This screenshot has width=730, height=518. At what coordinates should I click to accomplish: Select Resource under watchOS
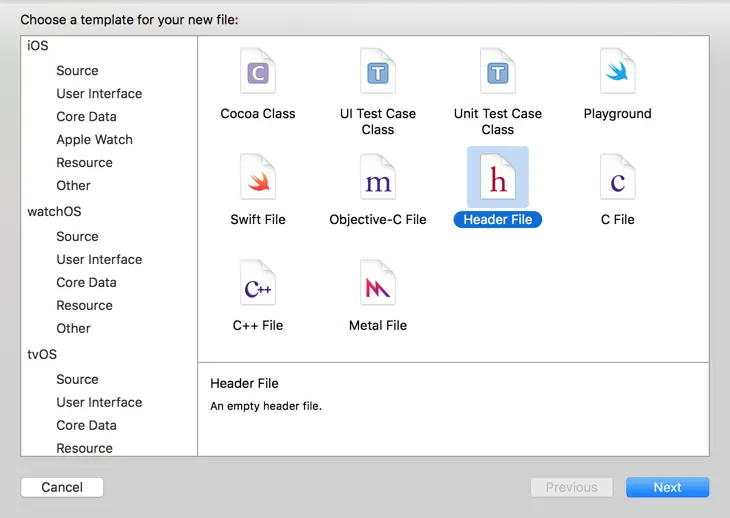84,305
